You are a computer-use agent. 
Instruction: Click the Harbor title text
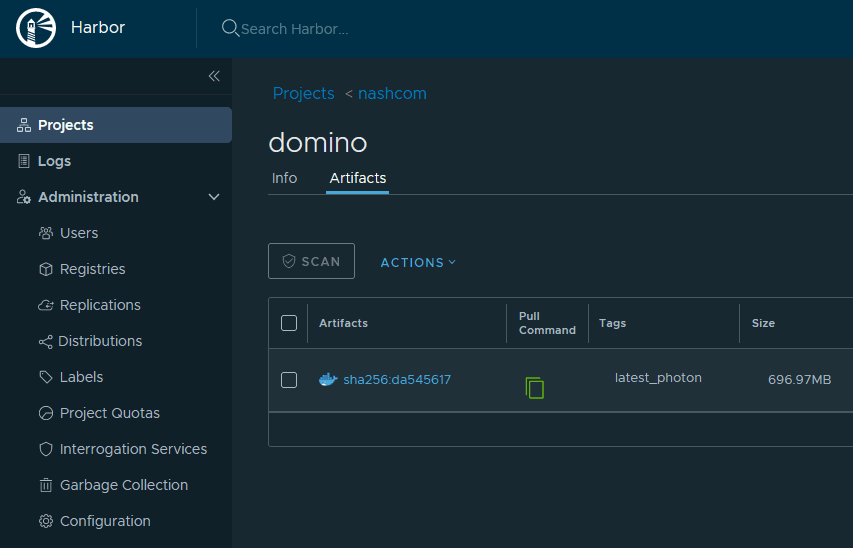coord(98,27)
